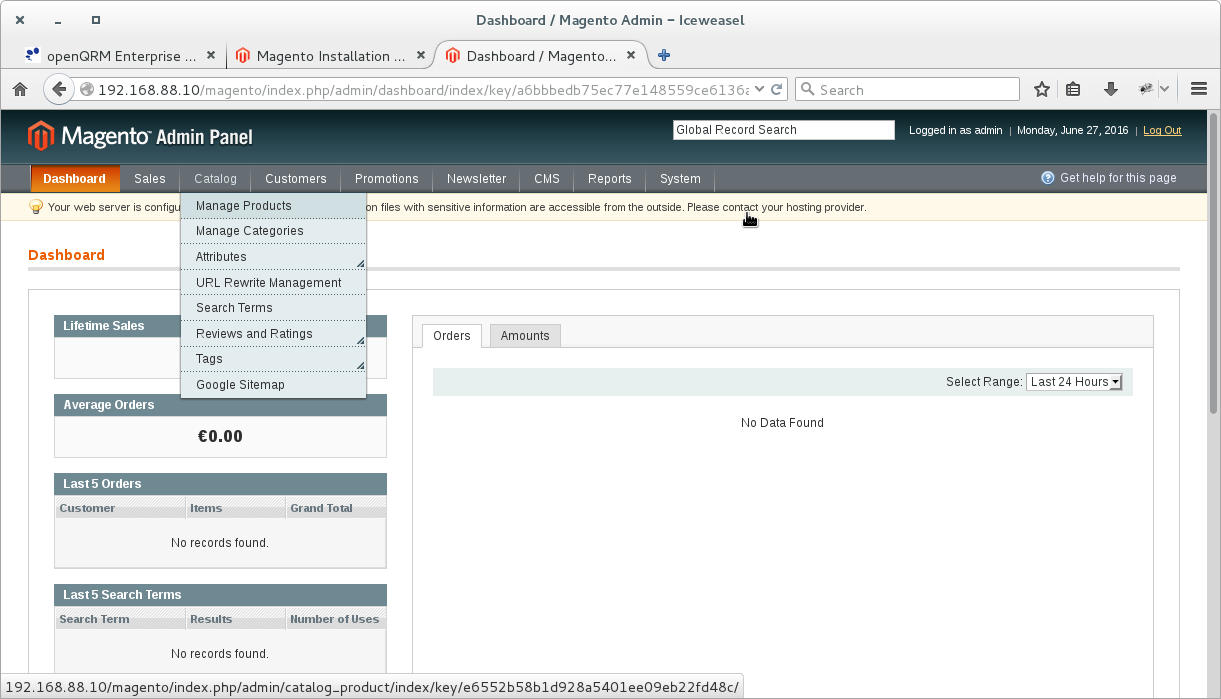This screenshot has height=699, width=1221.
Task: Click the Log Out link
Action: pyautogui.click(x=1162, y=130)
